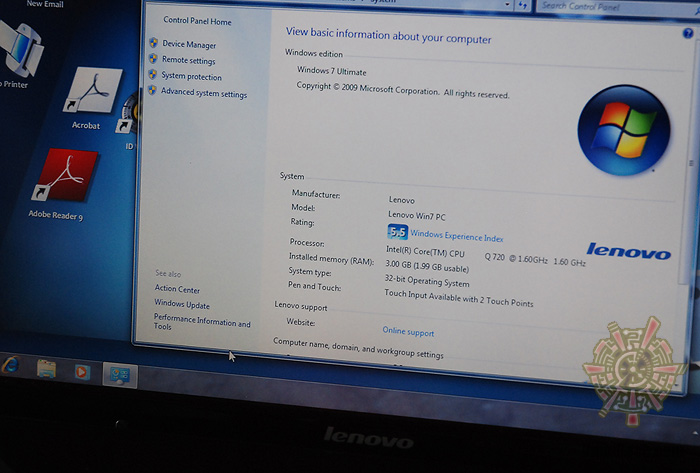The height and width of the screenshot is (473, 700).
Task: Open Remote settings link
Action: [x=188, y=60]
